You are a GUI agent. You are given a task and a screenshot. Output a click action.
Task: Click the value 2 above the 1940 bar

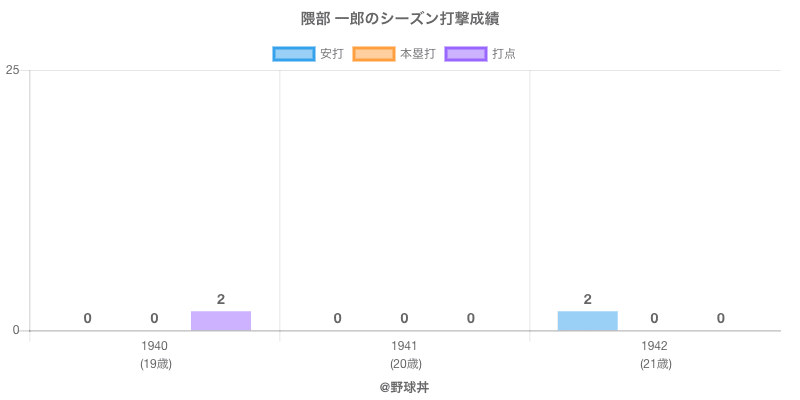(221, 299)
